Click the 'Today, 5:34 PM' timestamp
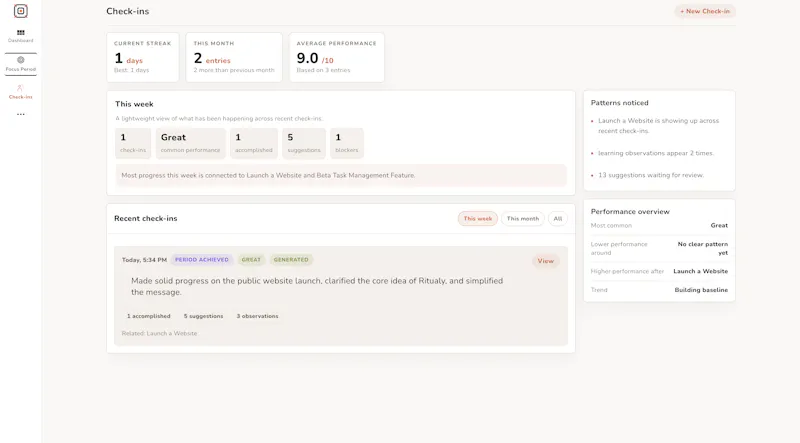This screenshot has width=800, height=443. coord(144,260)
